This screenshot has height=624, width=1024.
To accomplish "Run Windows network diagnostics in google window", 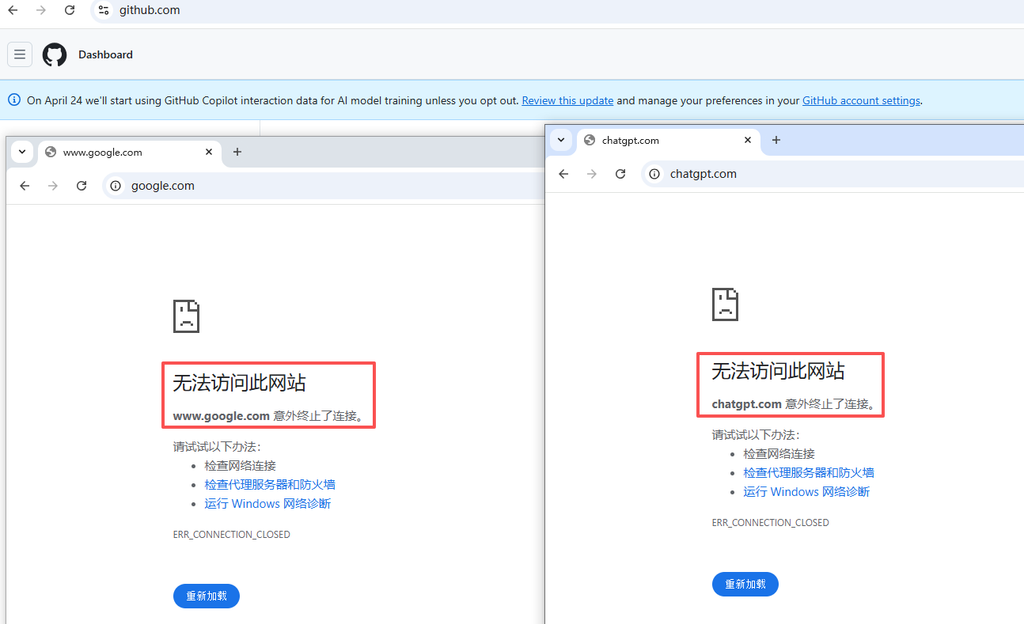I will coord(268,503).
